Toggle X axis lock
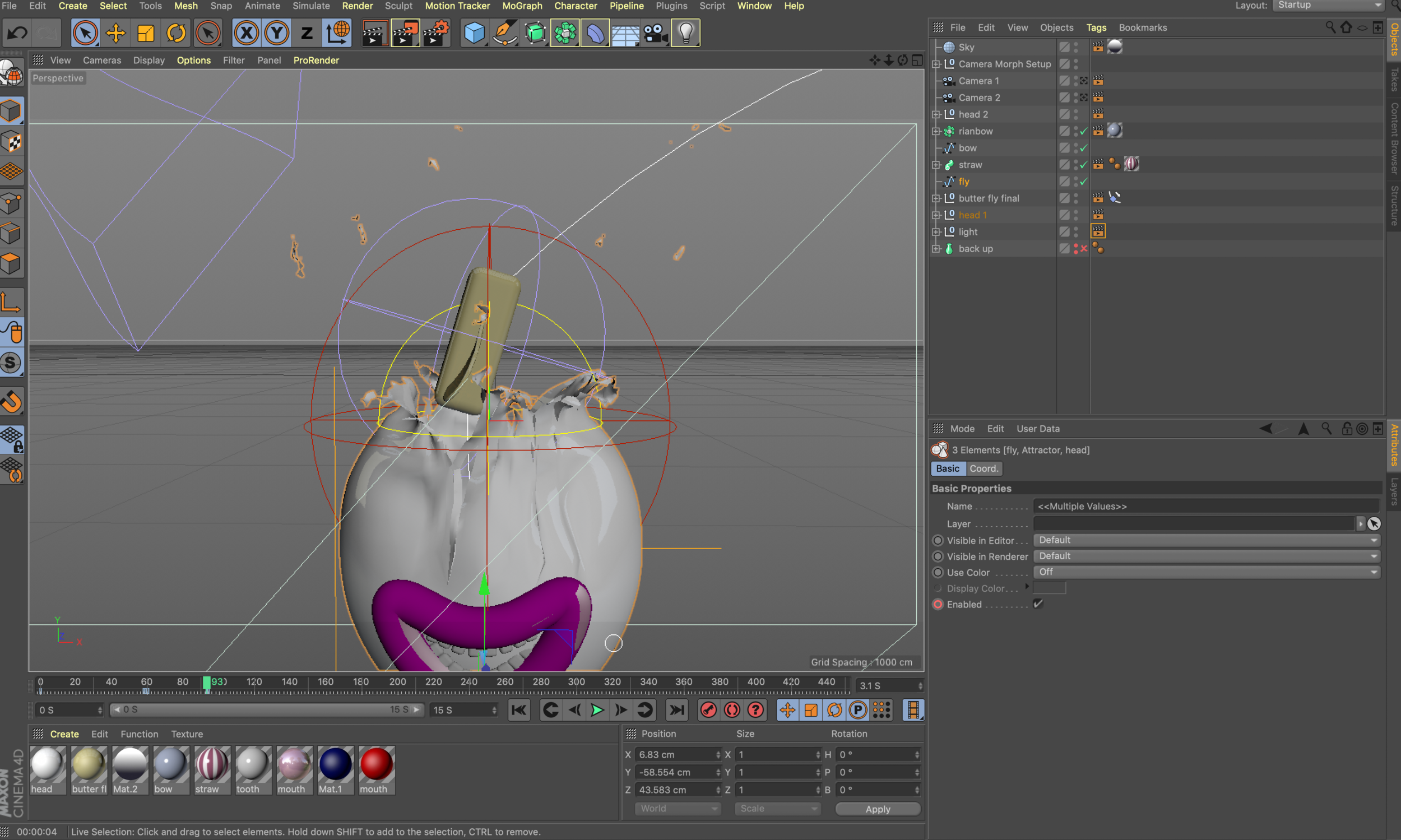Image resolution: width=1401 pixels, height=840 pixels. (246, 33)
